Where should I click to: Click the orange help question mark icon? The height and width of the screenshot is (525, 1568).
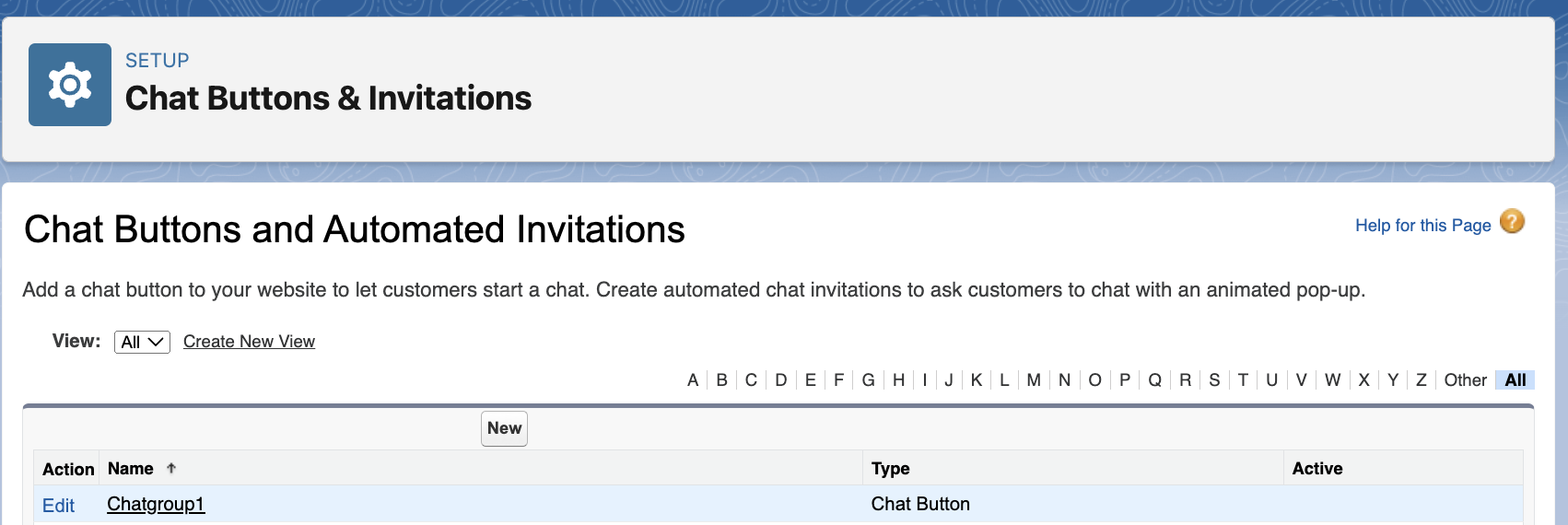pyautogui.click(x=1512, y=222)
